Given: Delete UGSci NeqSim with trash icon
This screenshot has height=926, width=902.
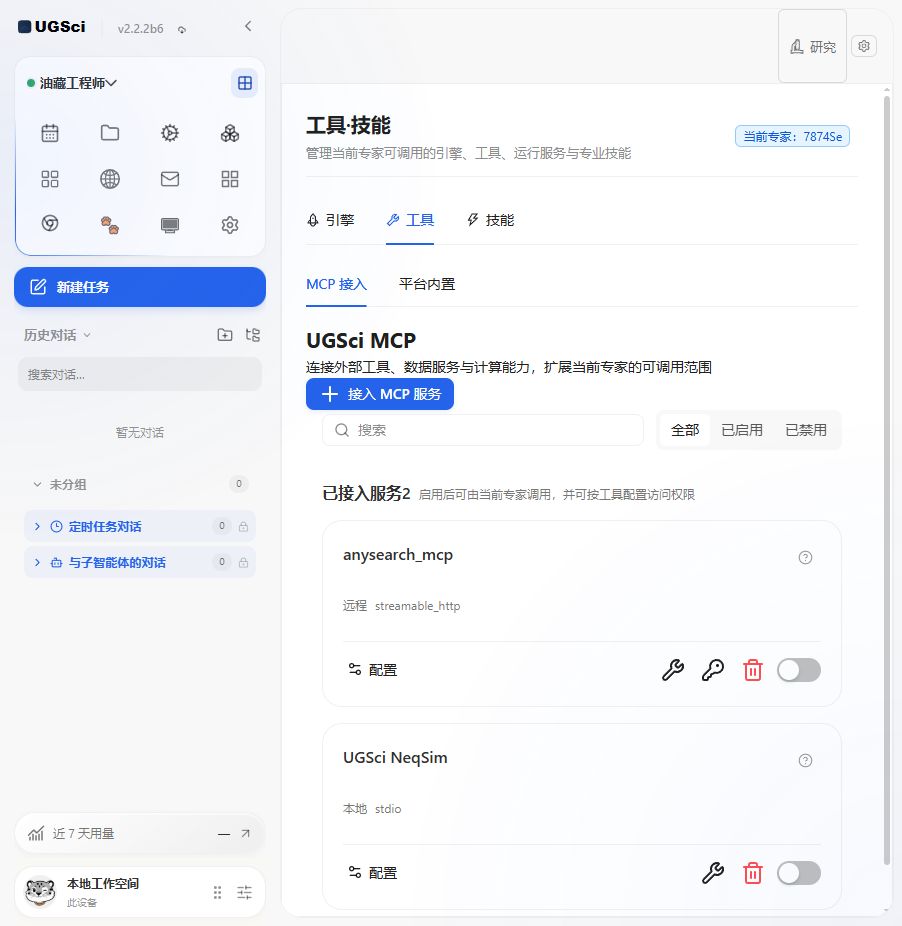Looking at the screenshot, I should tap(753, 873).
